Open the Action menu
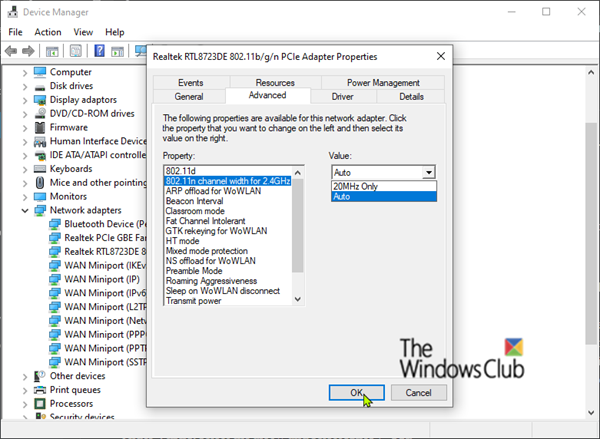The image size is (600, 439). [x=48, y=32]
